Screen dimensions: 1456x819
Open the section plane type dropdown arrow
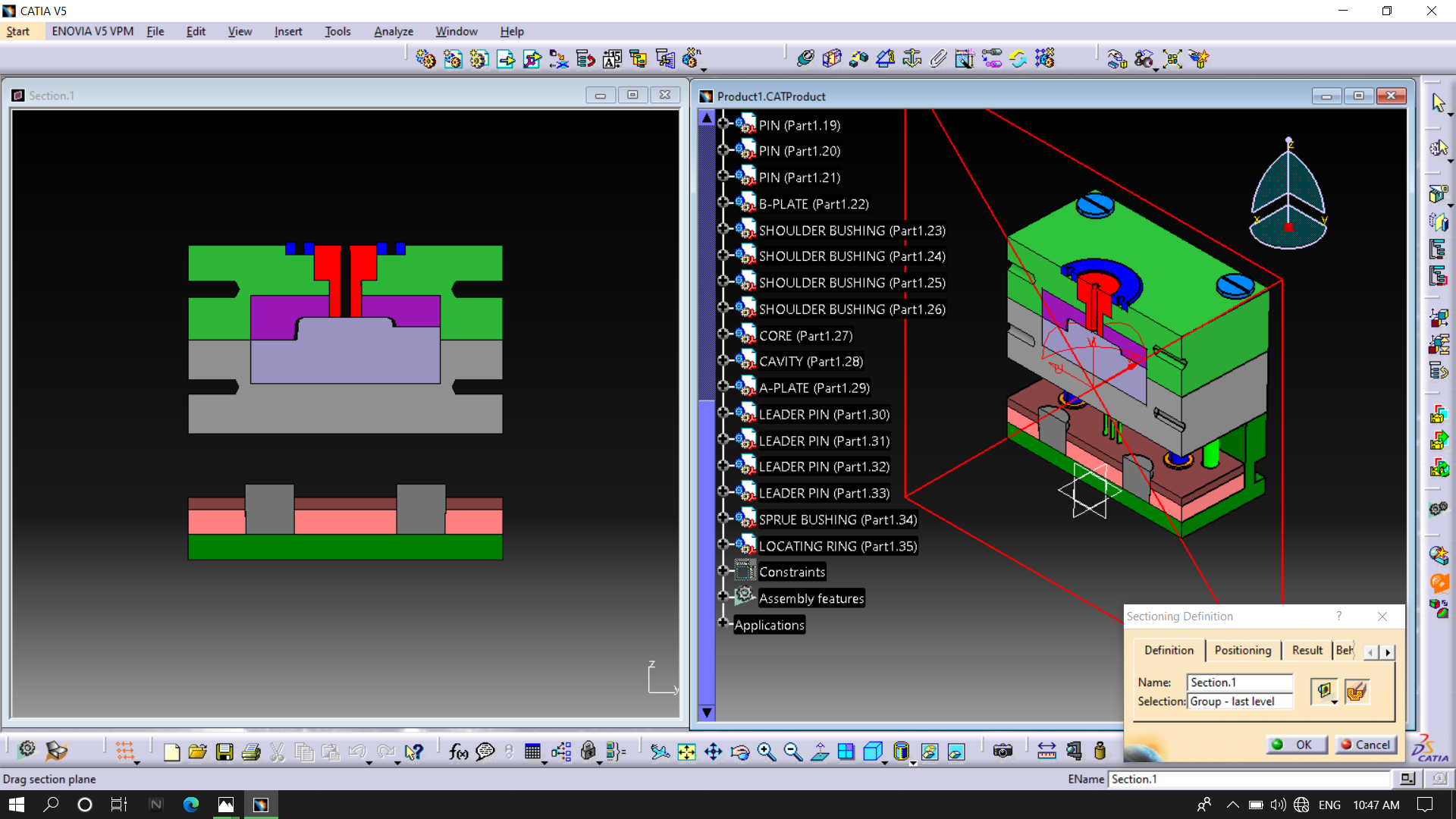(x=1334, y=702)
